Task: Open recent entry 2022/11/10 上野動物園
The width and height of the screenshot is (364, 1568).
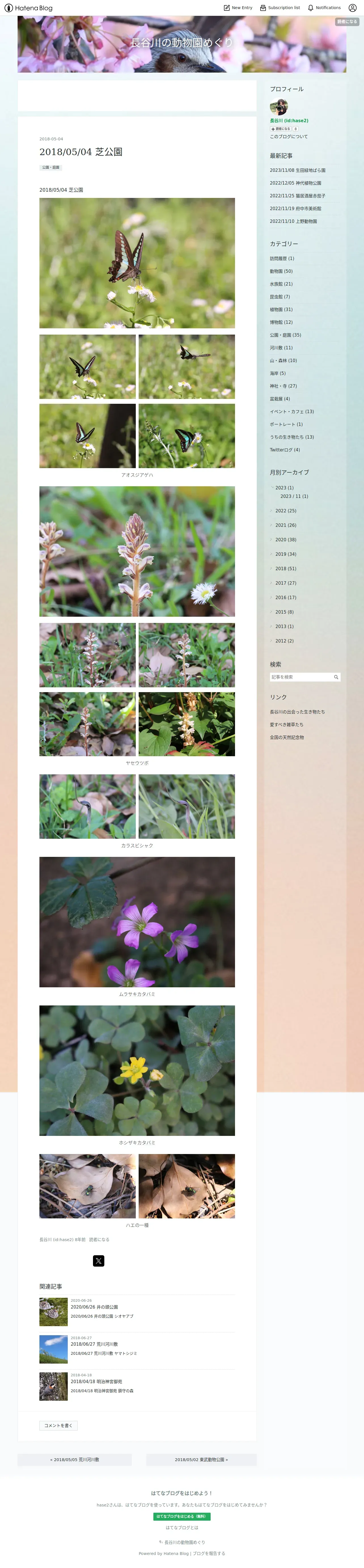Action: click(x=293, y=221)
